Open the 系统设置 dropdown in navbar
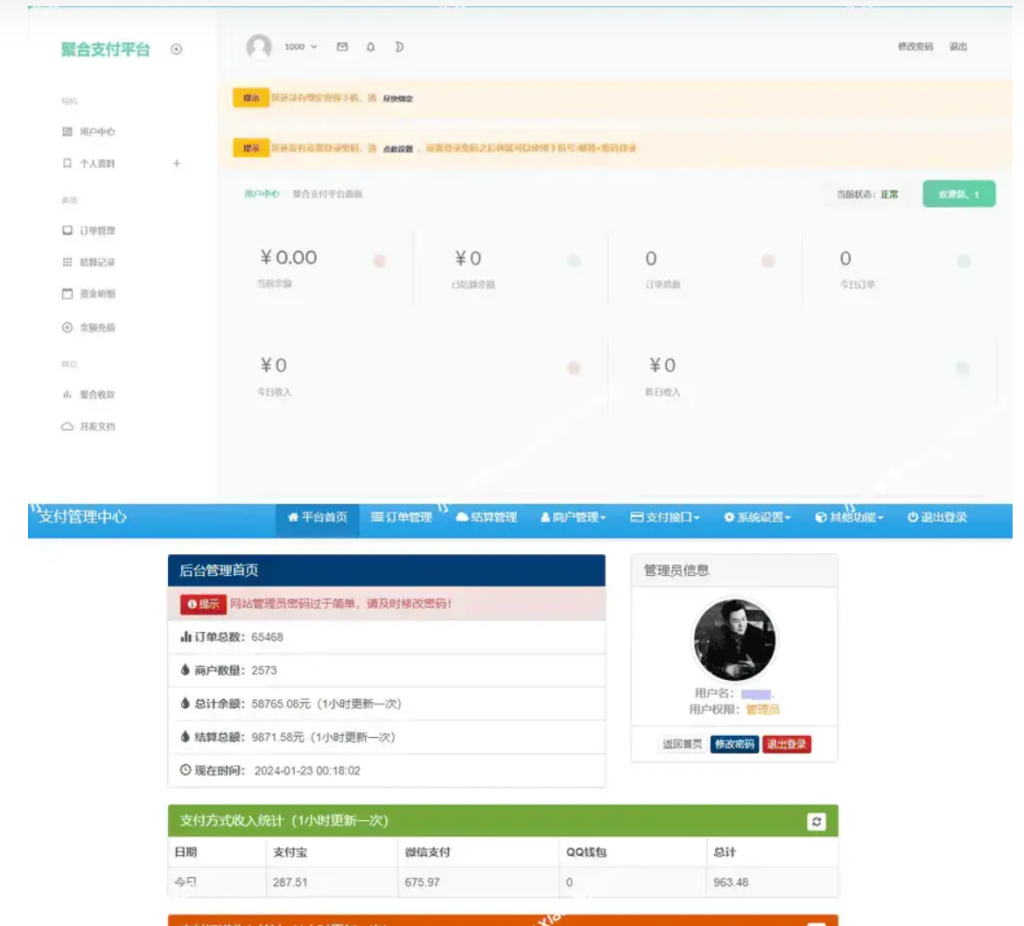The image size is (1024, 926). (757, 517)
